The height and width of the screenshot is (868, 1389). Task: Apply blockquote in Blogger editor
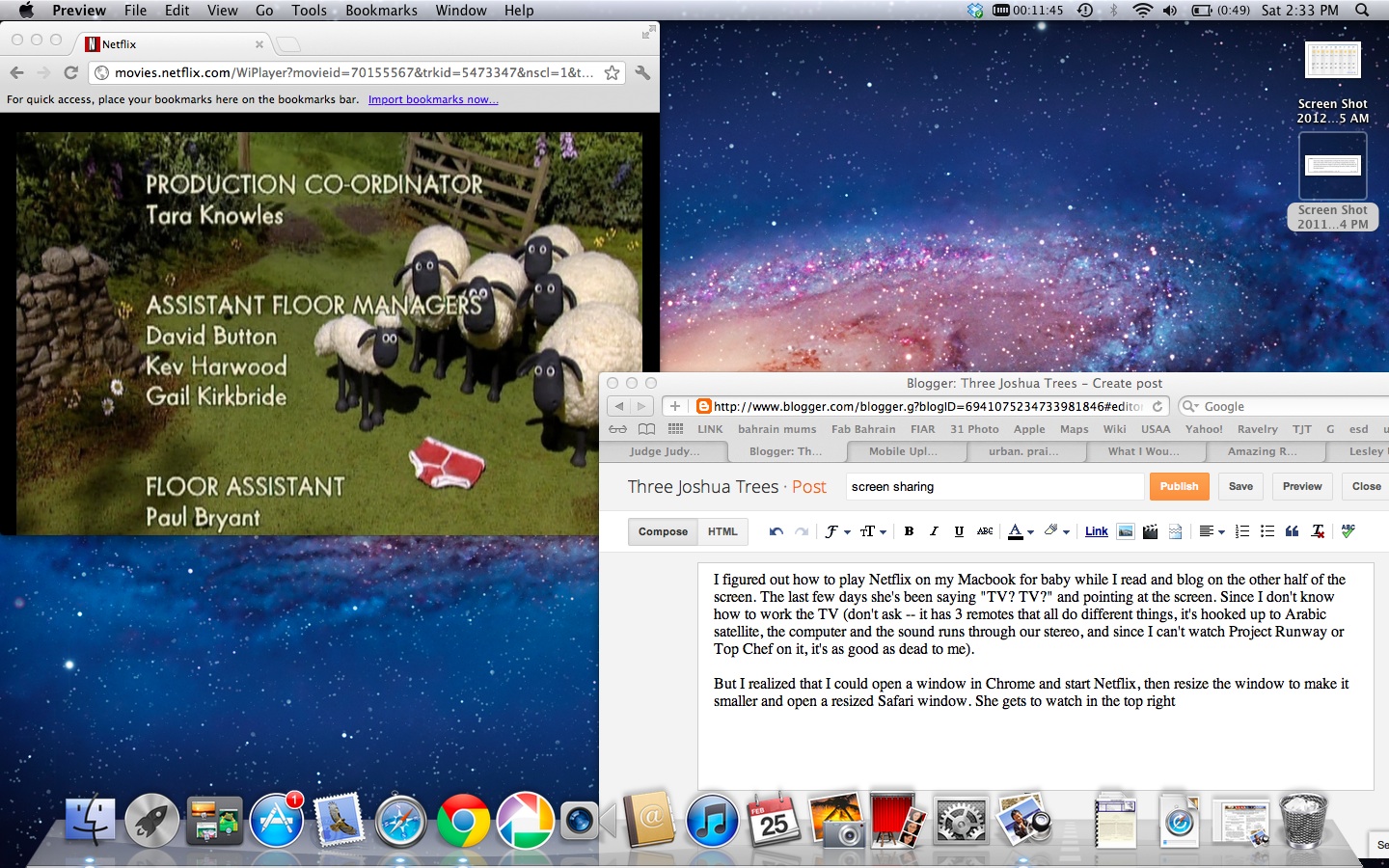pyautogui.click(x=1293, y=531)
